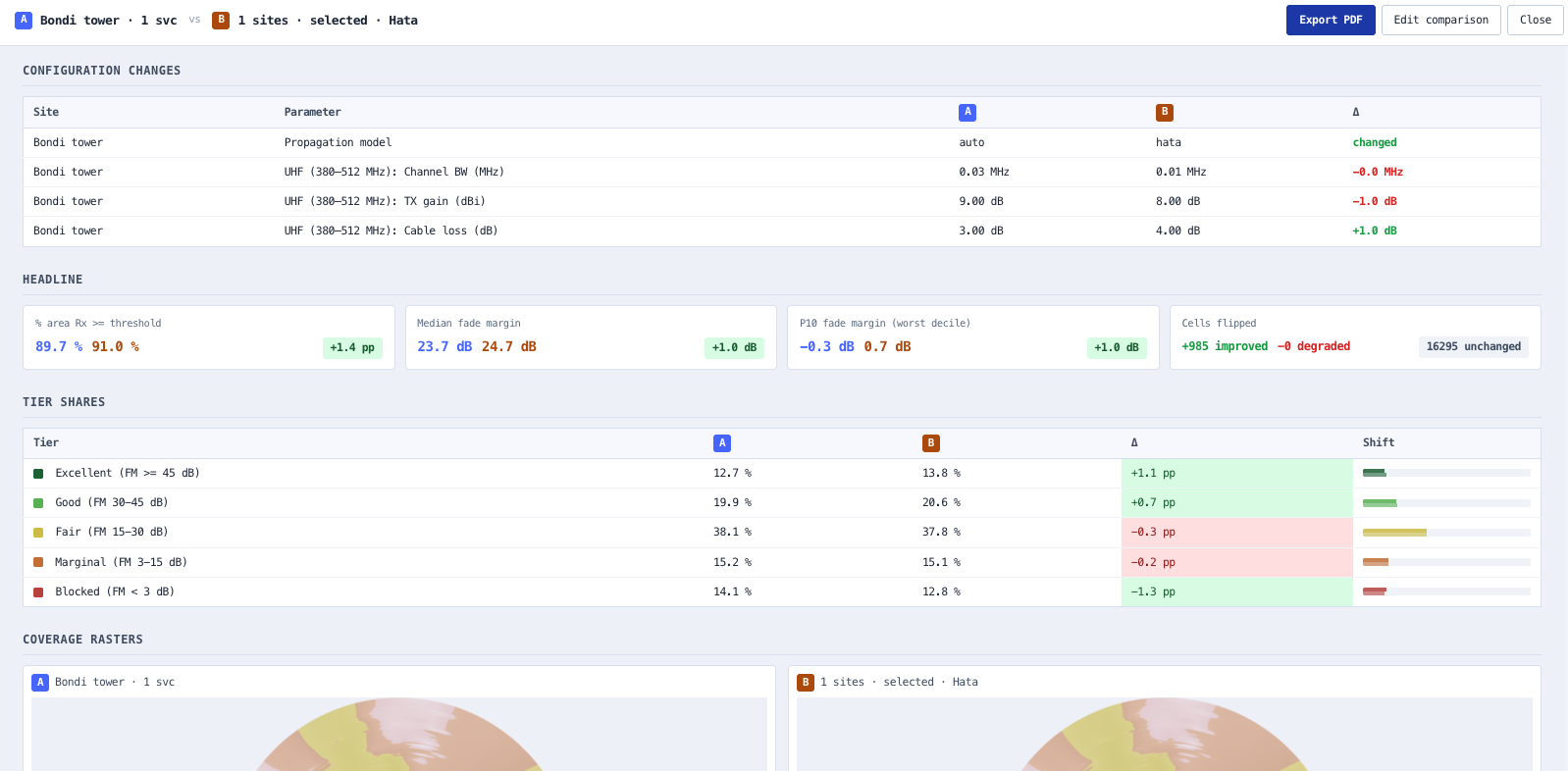1568x771 pixels.
Task: Click the '+1.0 dB' badge in Median fade margin card
Action: pyautogui.click(x=734, y=347)
